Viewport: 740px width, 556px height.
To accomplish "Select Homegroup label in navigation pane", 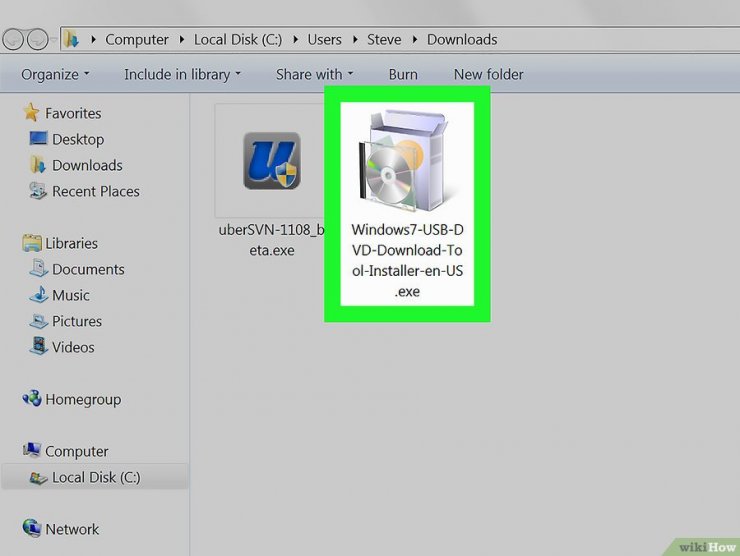I will [x=83, y=399].
